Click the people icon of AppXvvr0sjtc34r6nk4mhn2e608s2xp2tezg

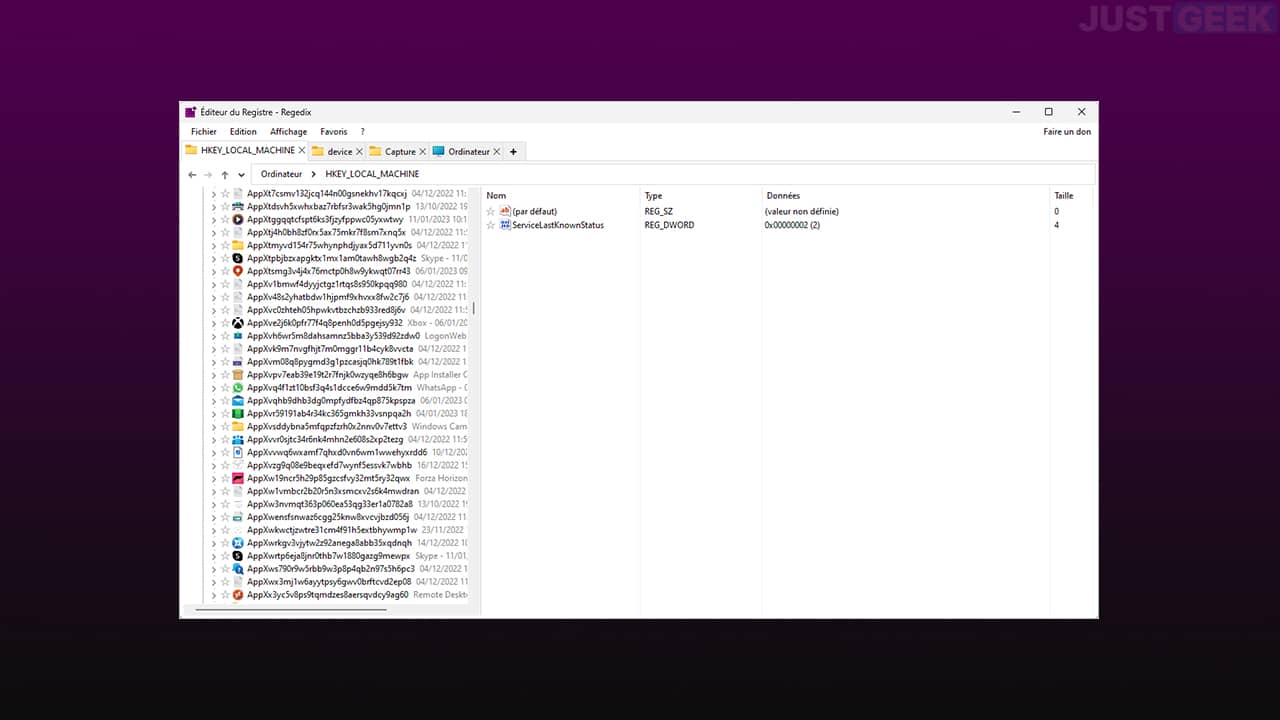click(238, 439)
